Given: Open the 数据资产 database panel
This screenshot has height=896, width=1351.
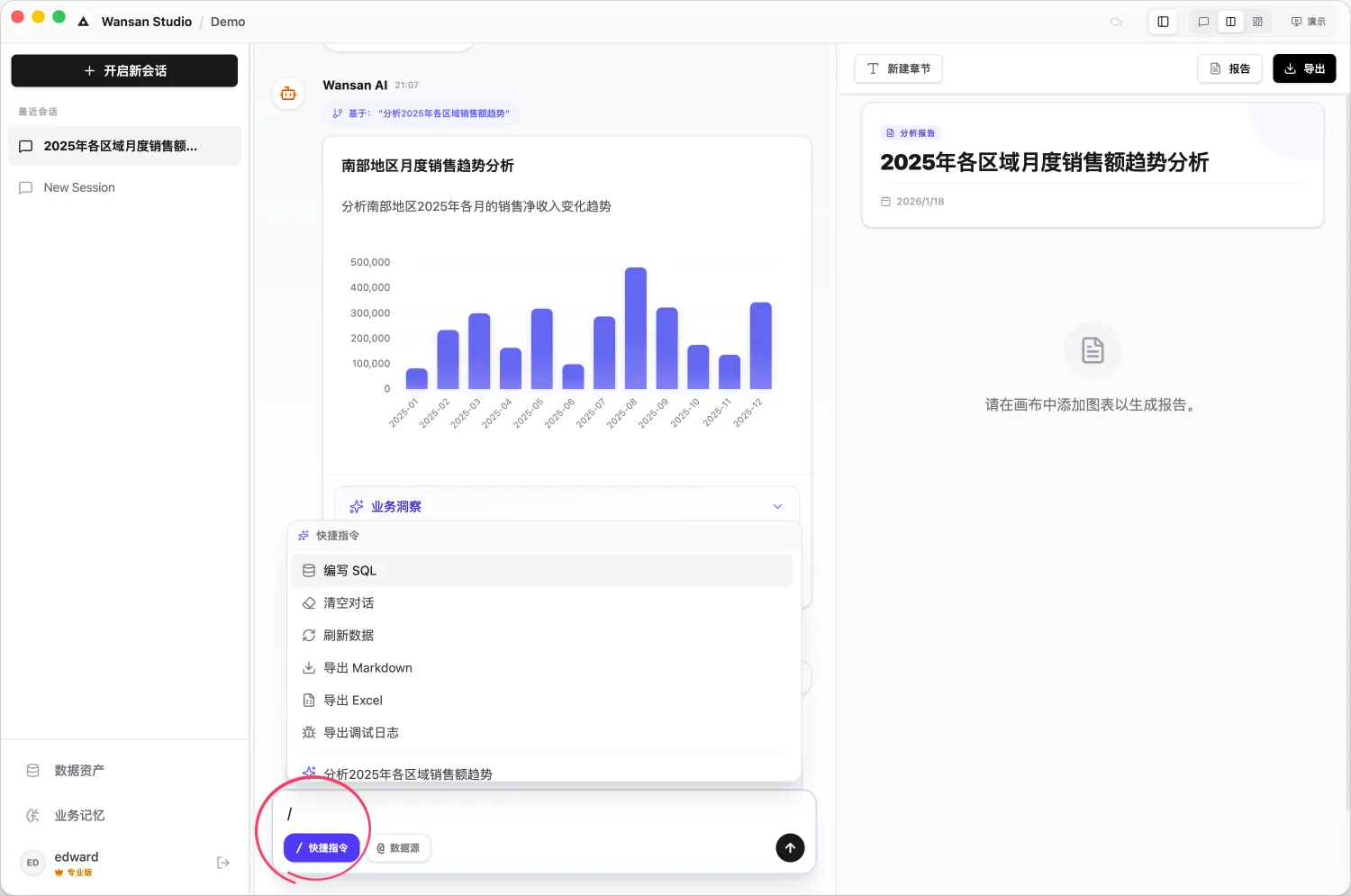Looking at the screenshot, I should coord(78,770).
